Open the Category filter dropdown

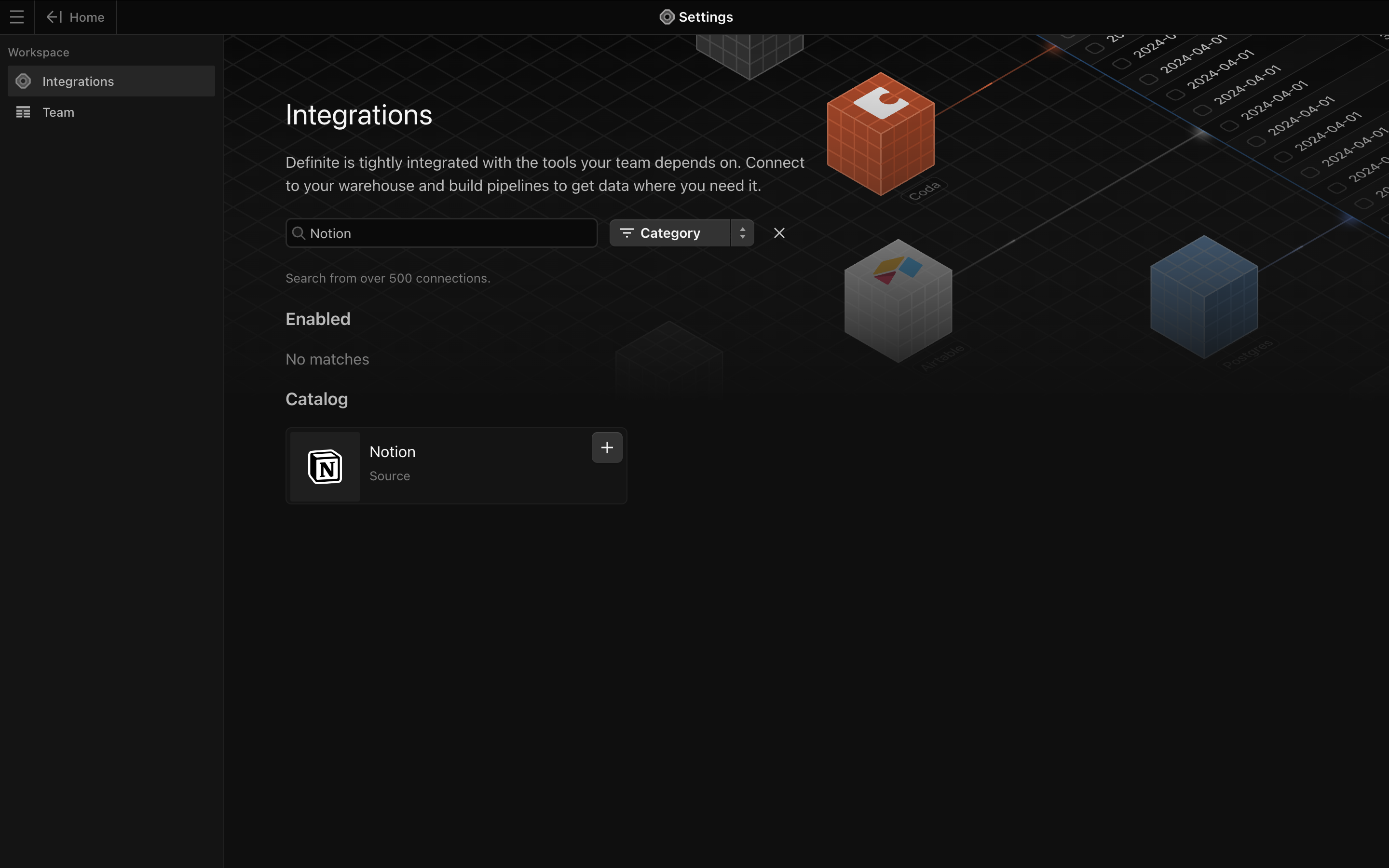point(670,233)
